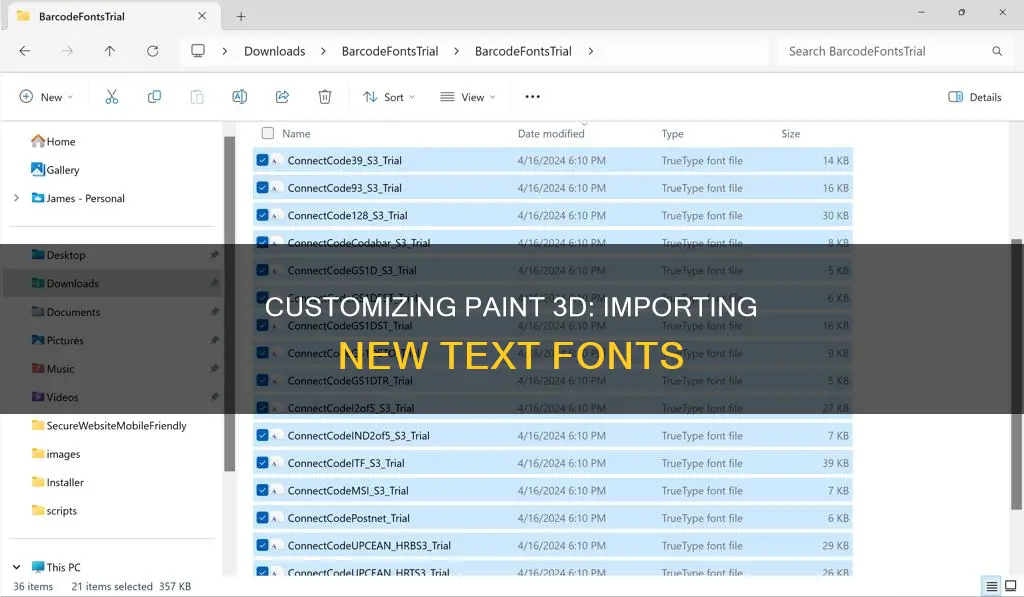This screenshot has height=597, width=1024.
Task: Switch to details list view in status bar
Action: 991,586
